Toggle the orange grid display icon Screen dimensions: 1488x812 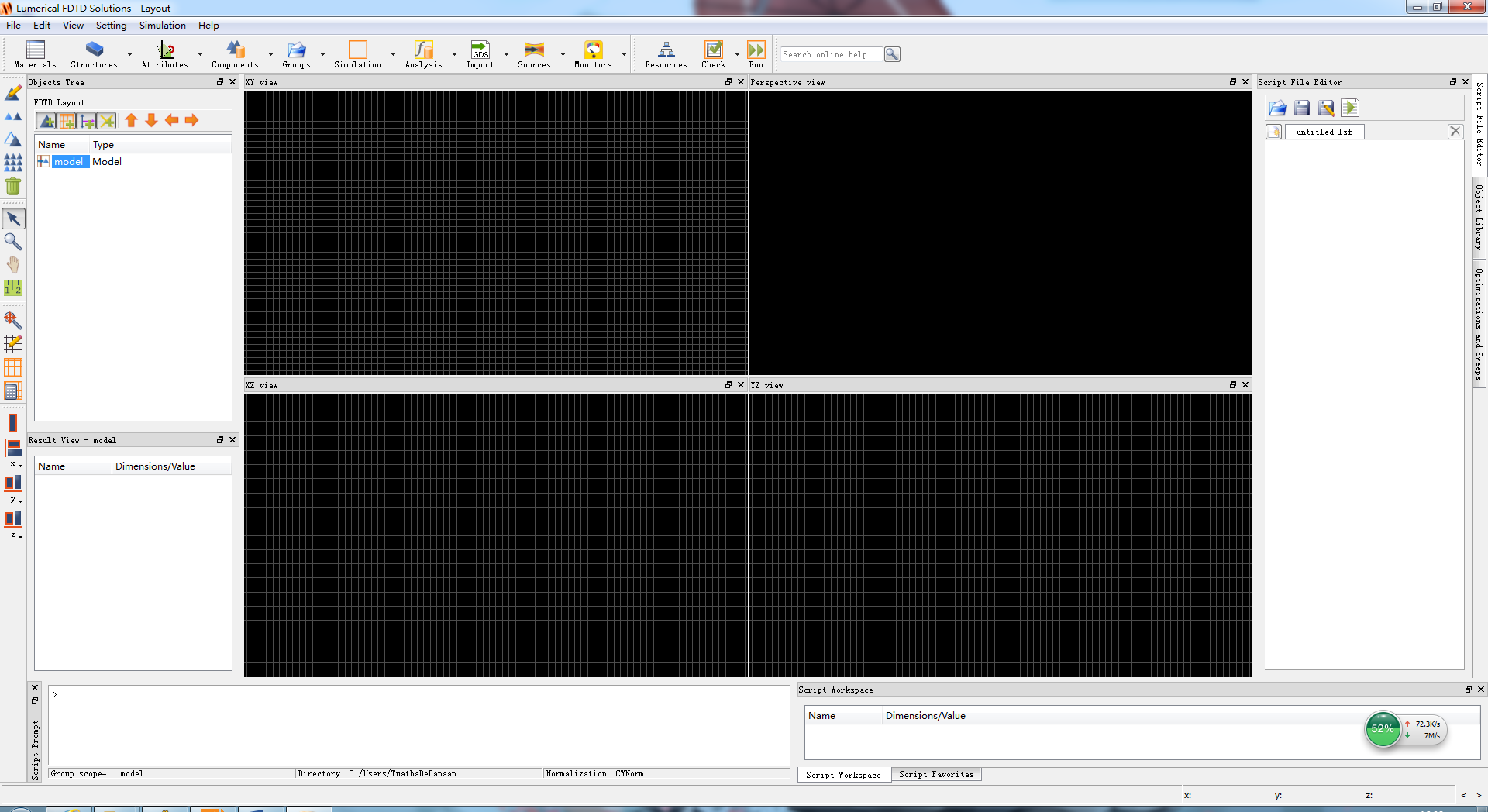click(x=13, y=367)
